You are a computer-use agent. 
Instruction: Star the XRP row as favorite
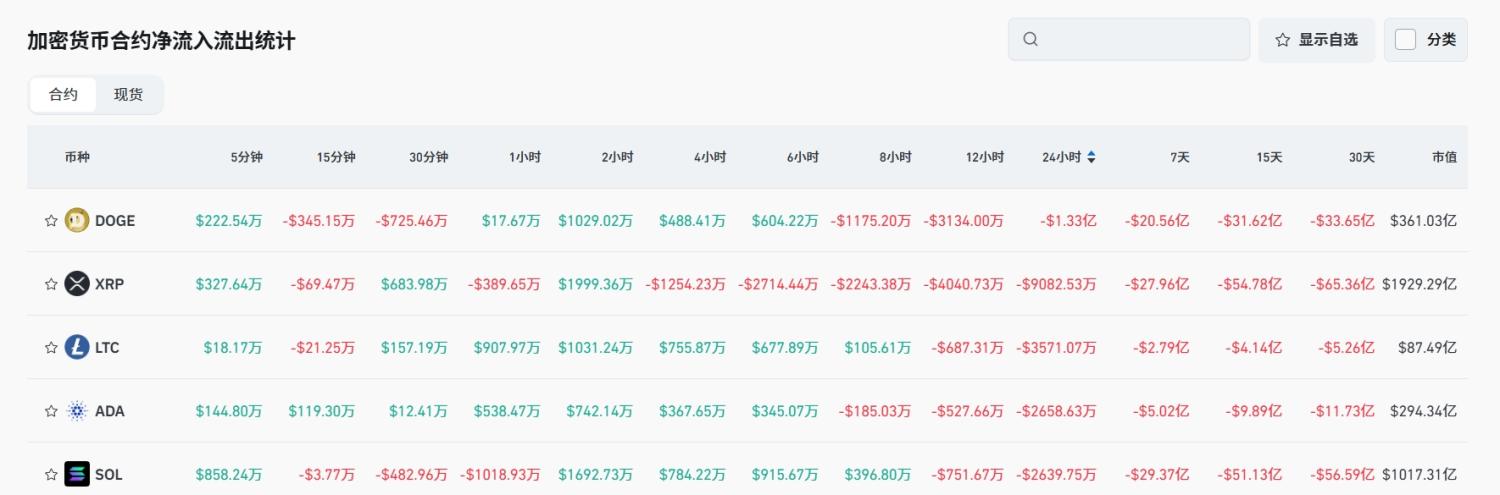(51, 284)
